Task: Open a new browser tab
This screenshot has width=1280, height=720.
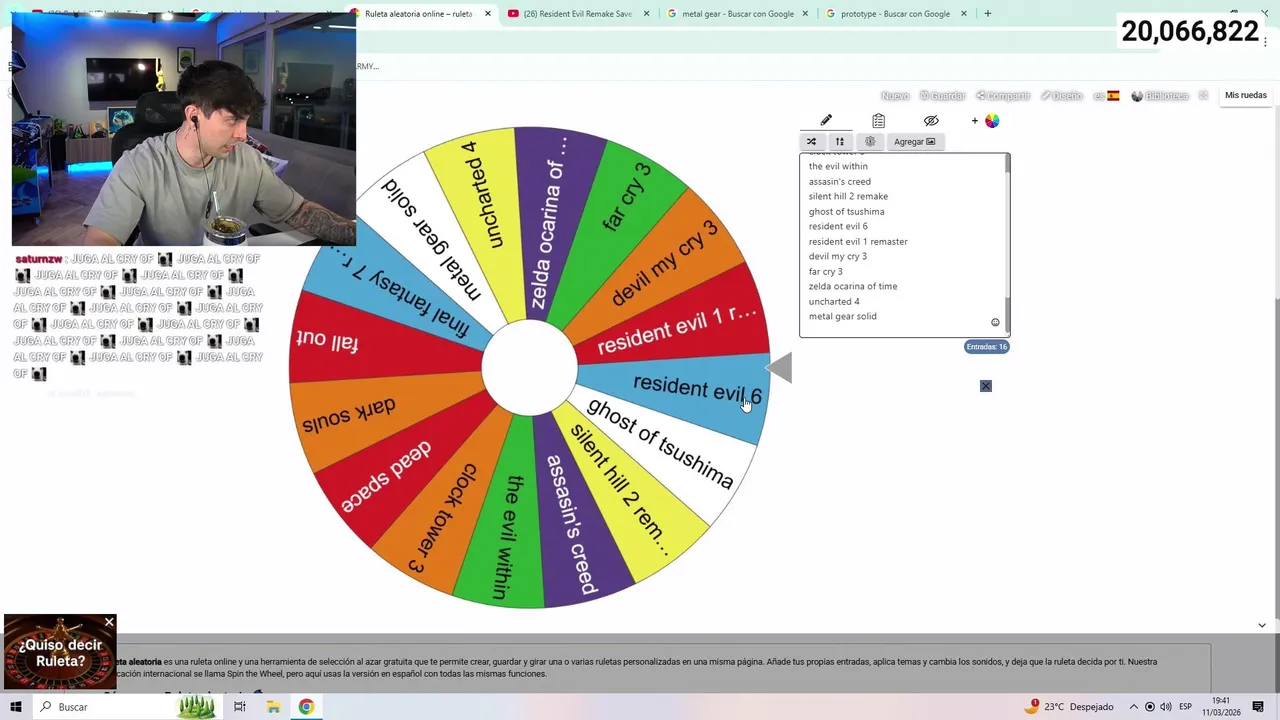Action: click(x=987, y=14)
